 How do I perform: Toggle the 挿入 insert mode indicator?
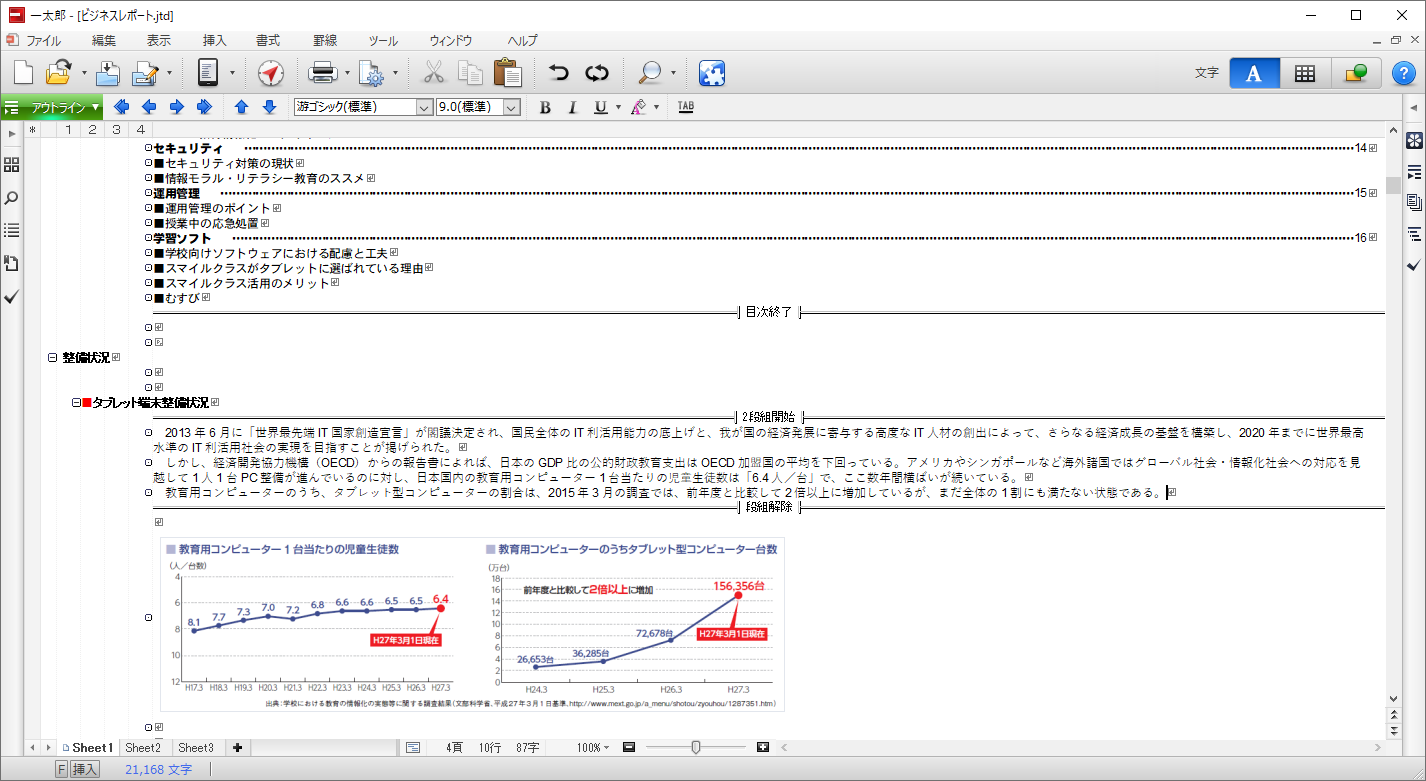(86, 769)
